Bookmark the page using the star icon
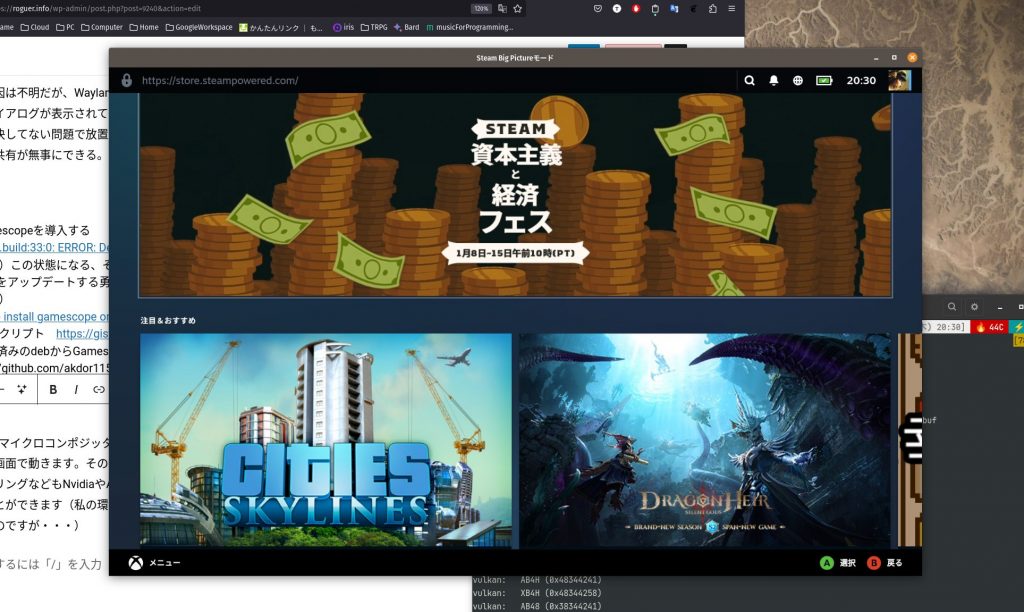1024x612 pixels. click(517, 8)
